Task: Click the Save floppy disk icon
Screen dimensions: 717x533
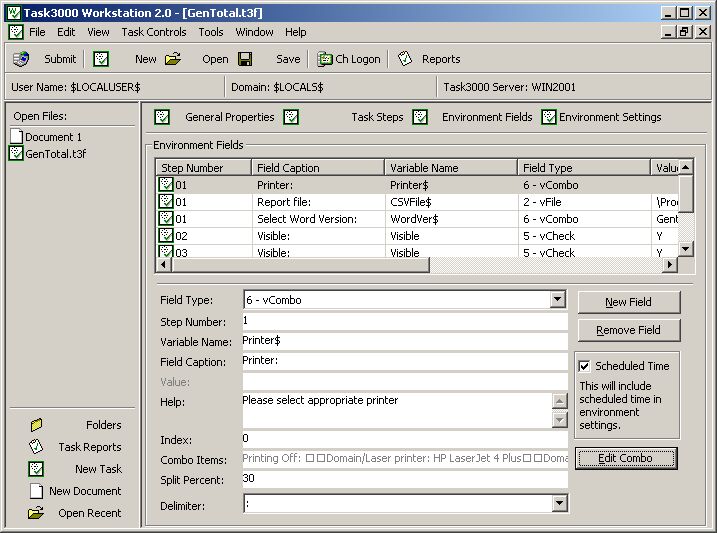Action: [245, 59]
